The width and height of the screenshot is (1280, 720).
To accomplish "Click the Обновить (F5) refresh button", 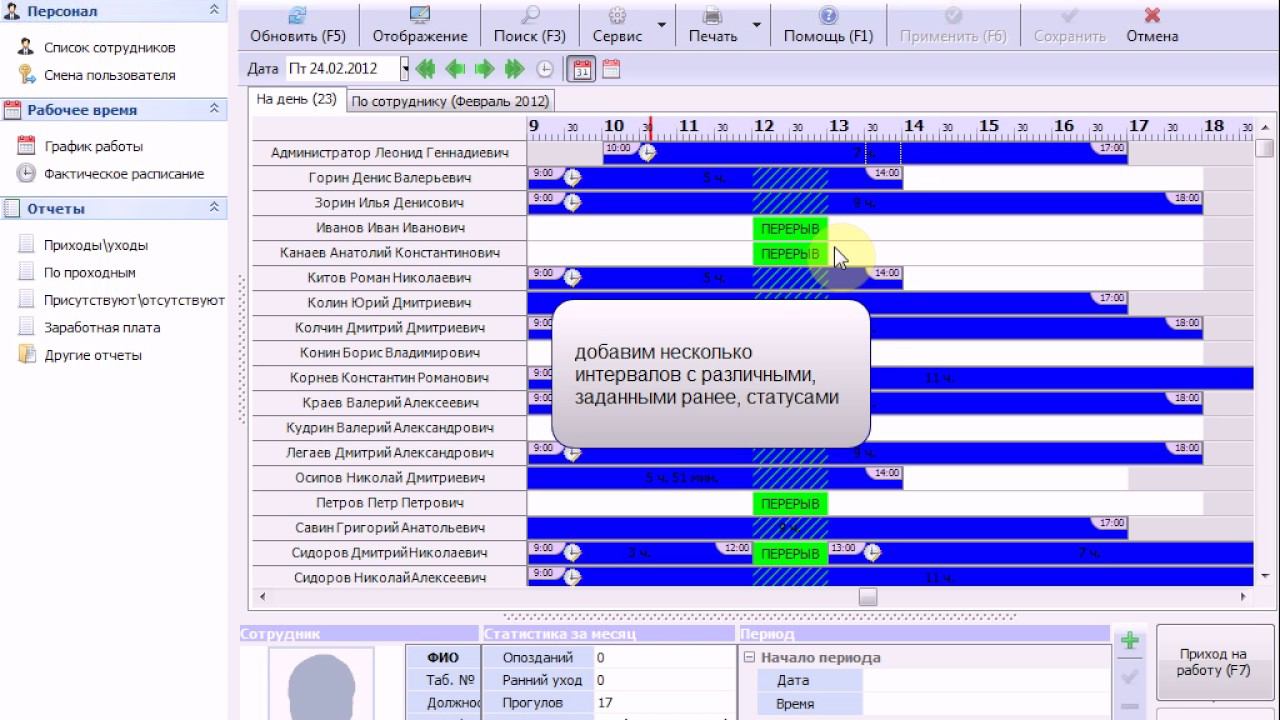I will [x=297, y=24].
